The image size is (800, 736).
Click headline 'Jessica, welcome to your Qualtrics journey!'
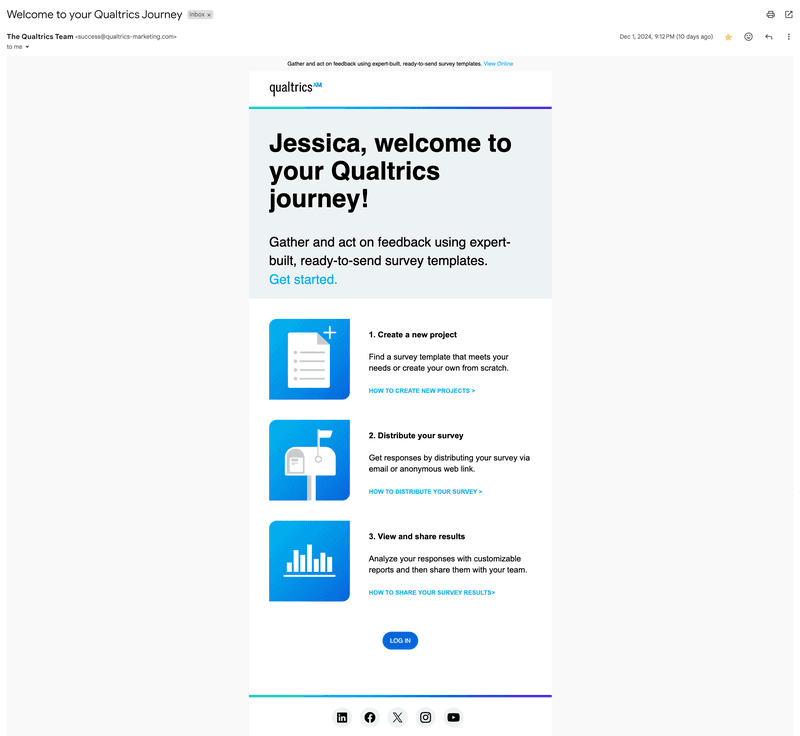[x=390, y=171]
